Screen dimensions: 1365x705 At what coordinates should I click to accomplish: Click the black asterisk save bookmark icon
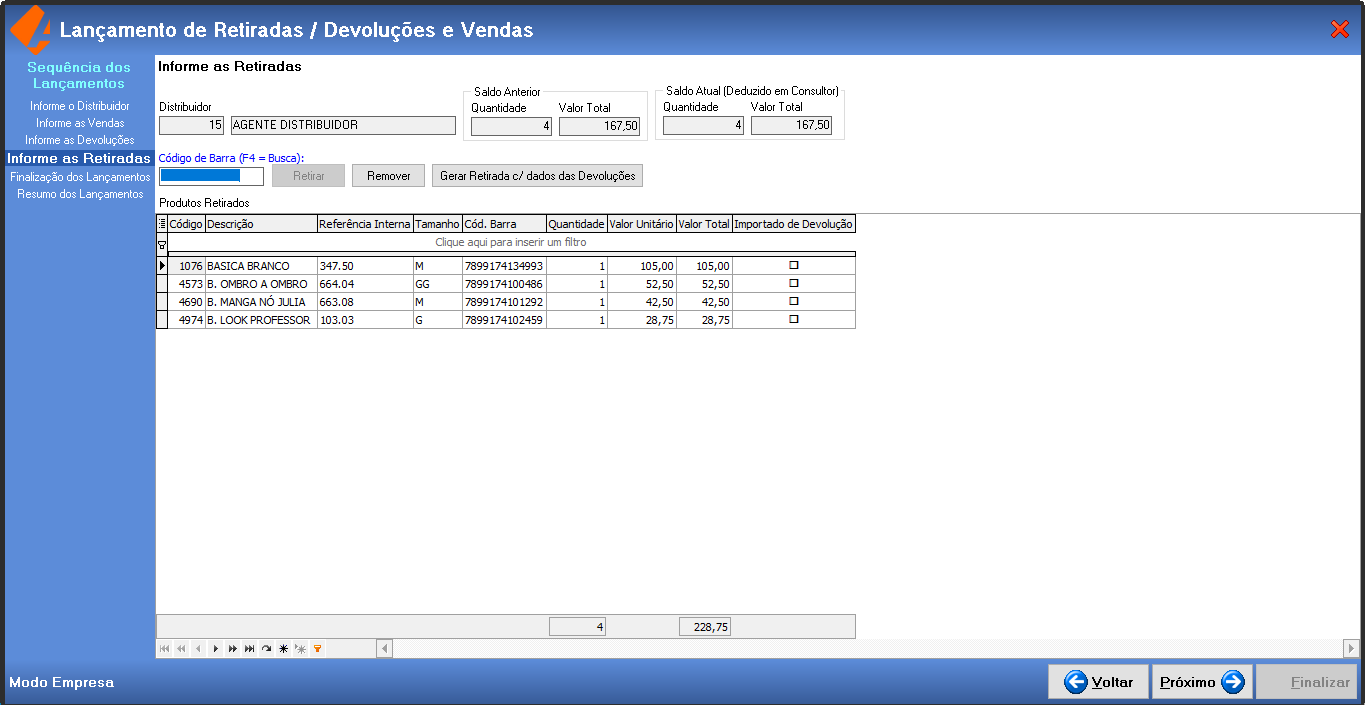[283, 649]
